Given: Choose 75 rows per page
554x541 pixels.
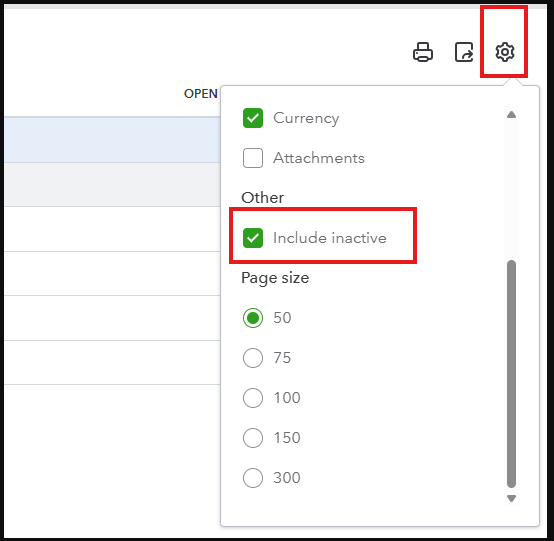Looking at the screenshot, I should click(253, 358).
